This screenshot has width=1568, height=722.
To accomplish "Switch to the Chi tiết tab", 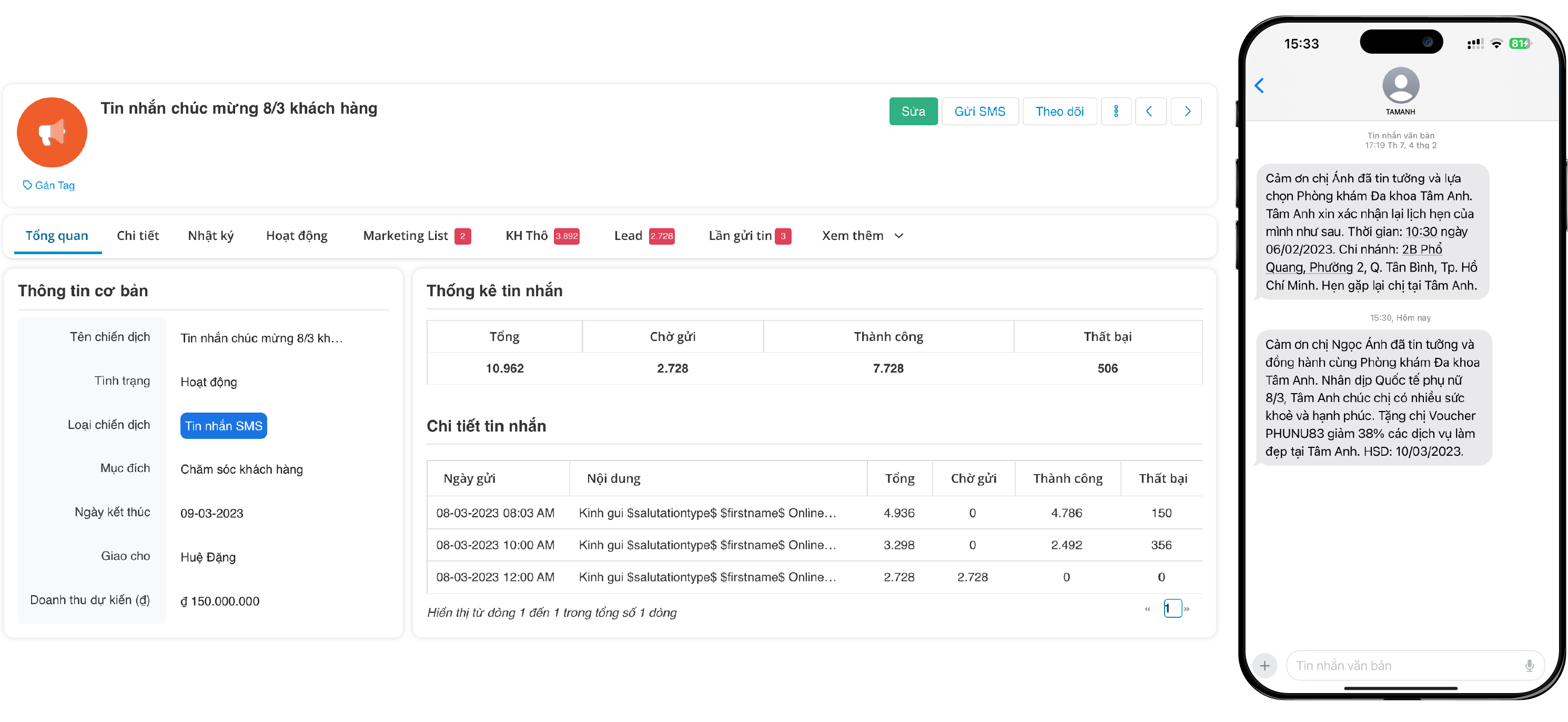I will tap(138, 236).
